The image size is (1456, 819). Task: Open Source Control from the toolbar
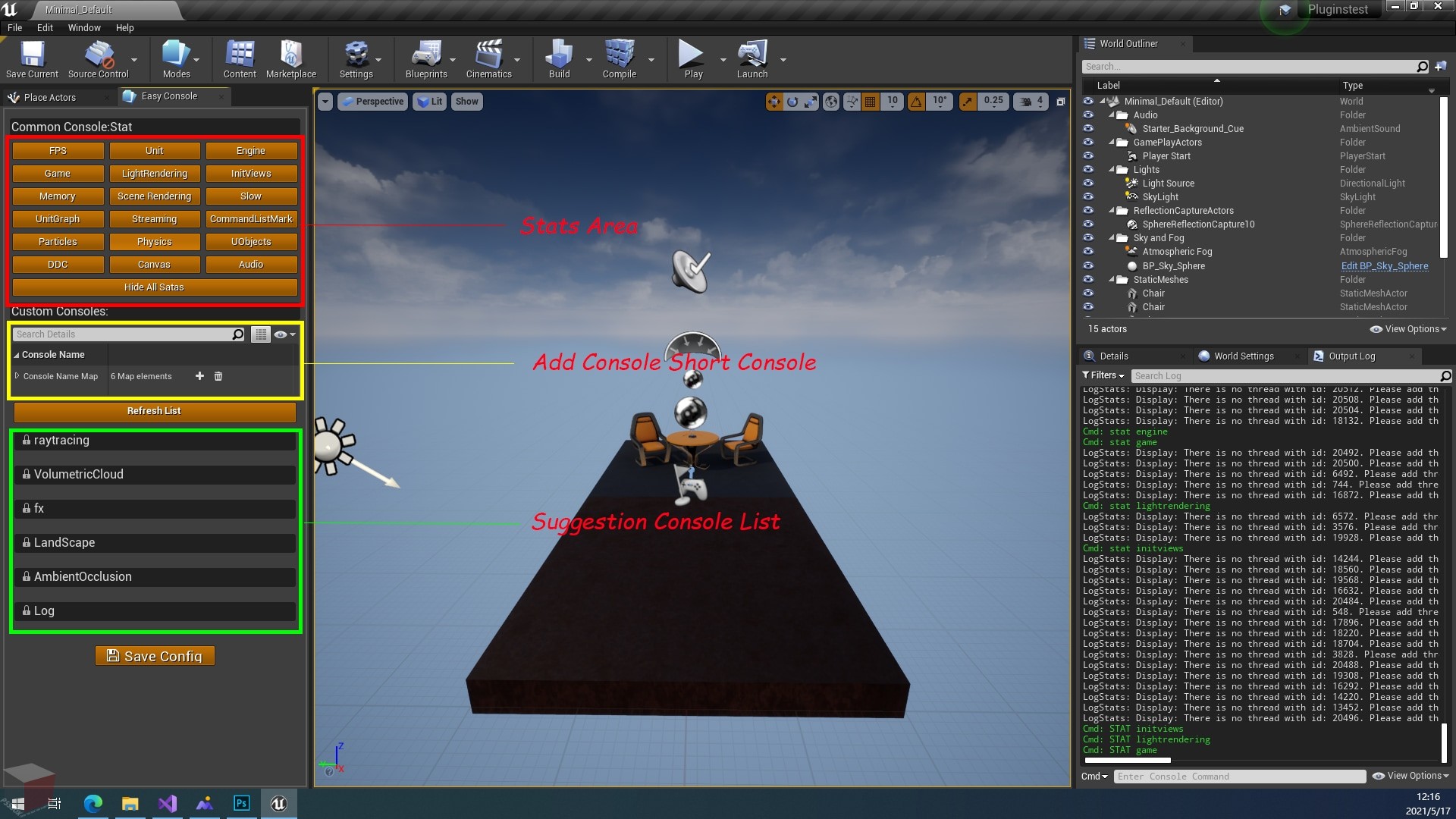(99, 59)
